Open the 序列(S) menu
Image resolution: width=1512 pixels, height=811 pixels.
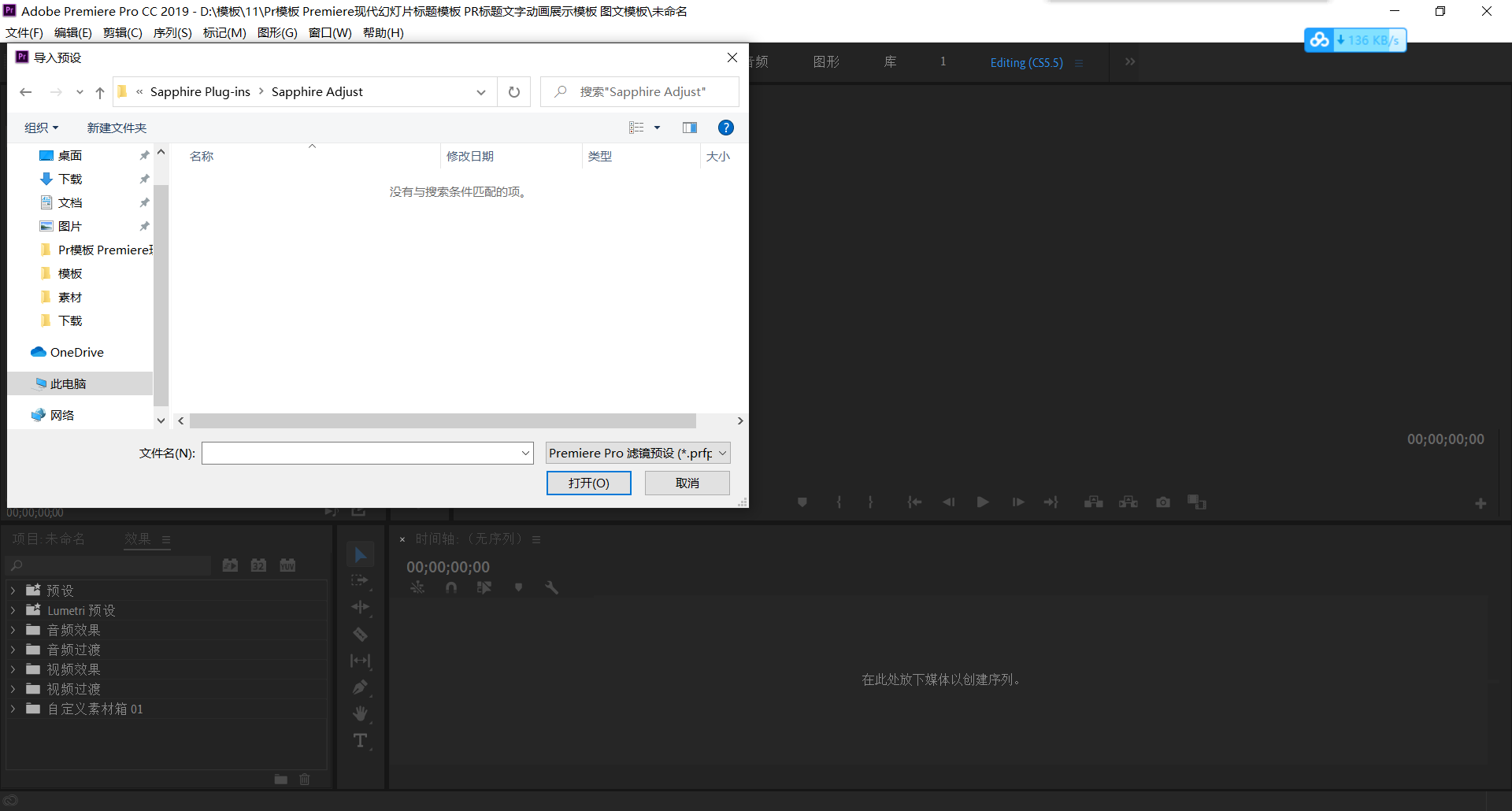tap(172, 32)
